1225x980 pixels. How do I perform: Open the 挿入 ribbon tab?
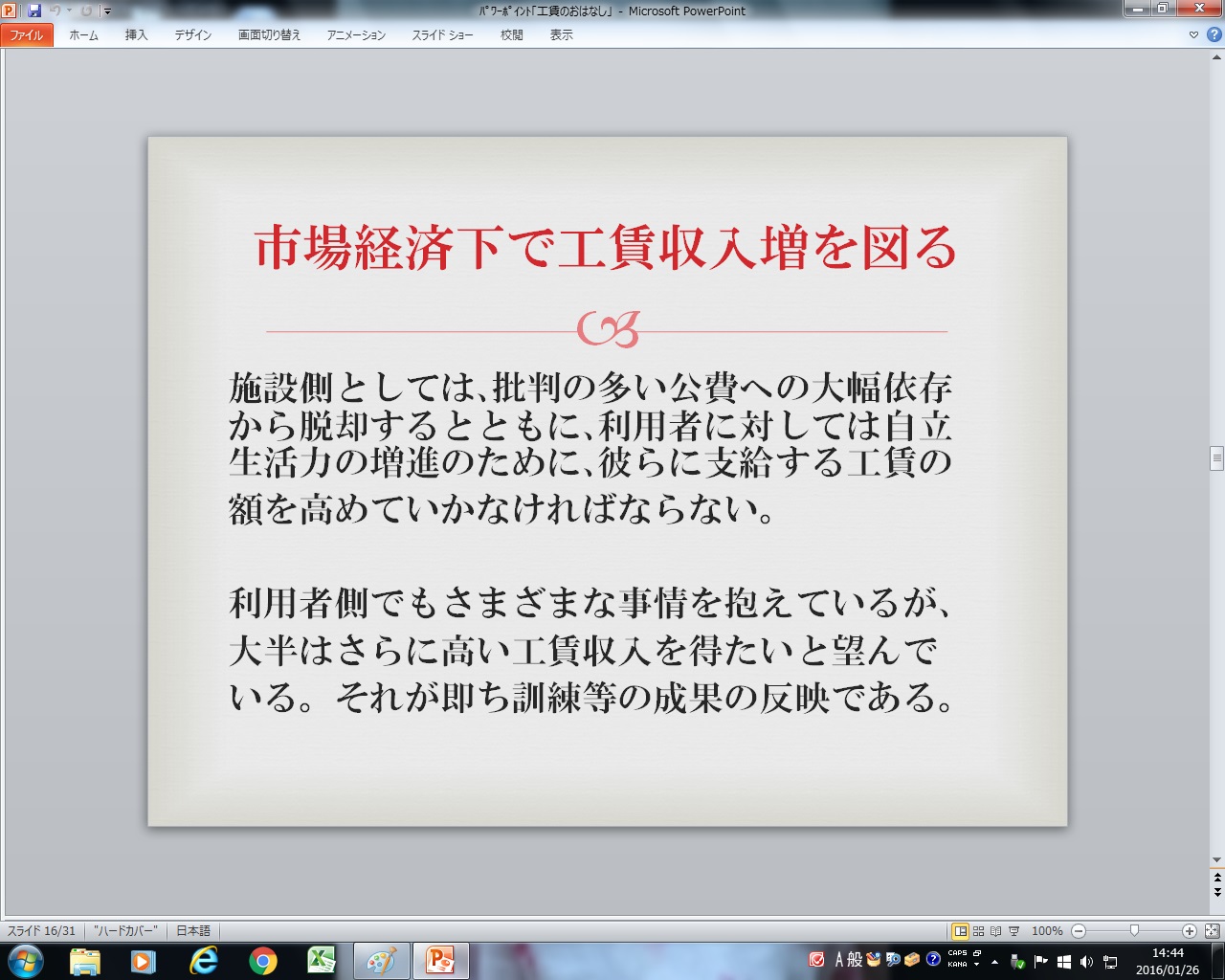(x=136, y=34)
